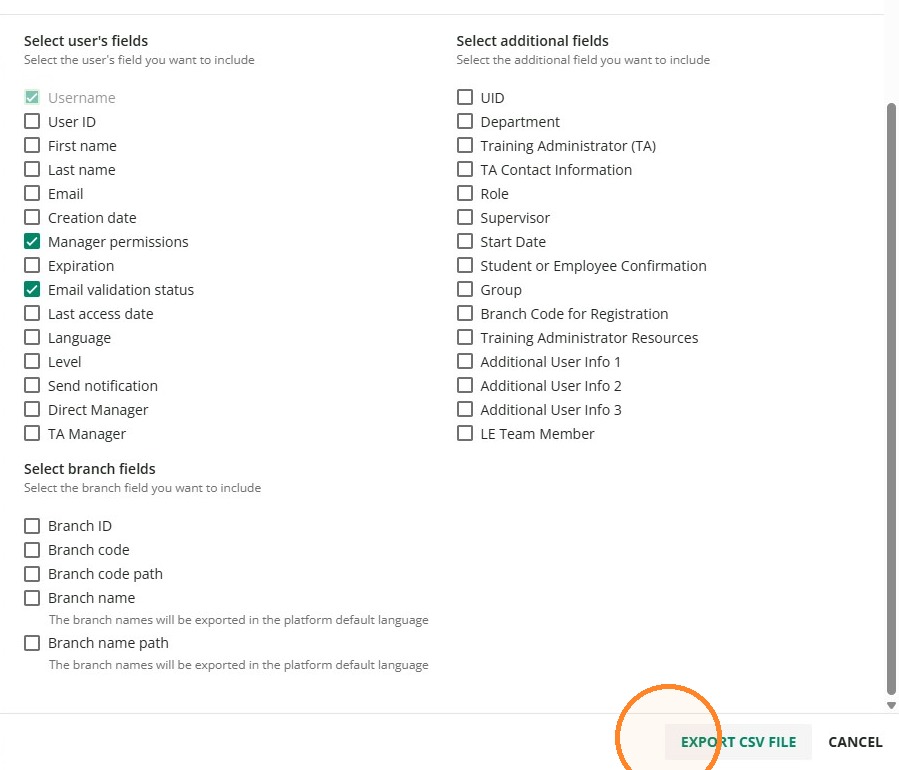Uncheck Email validation status checkbox

pos(32,290)
